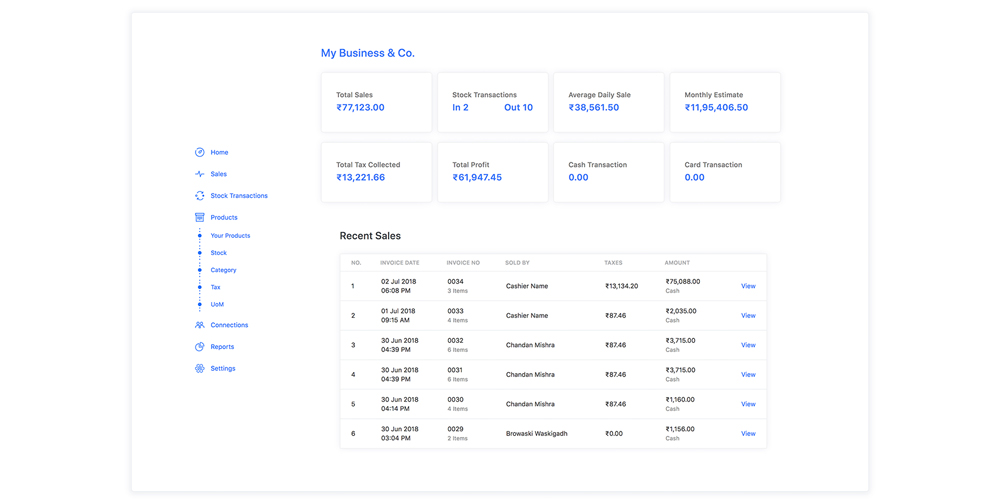Select Stock under Products

[218, 253]
